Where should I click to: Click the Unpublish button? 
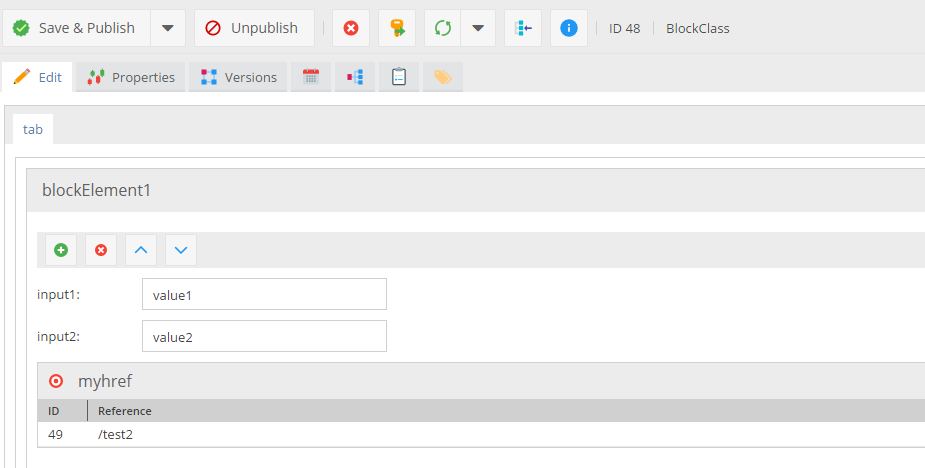coord(253,28)
